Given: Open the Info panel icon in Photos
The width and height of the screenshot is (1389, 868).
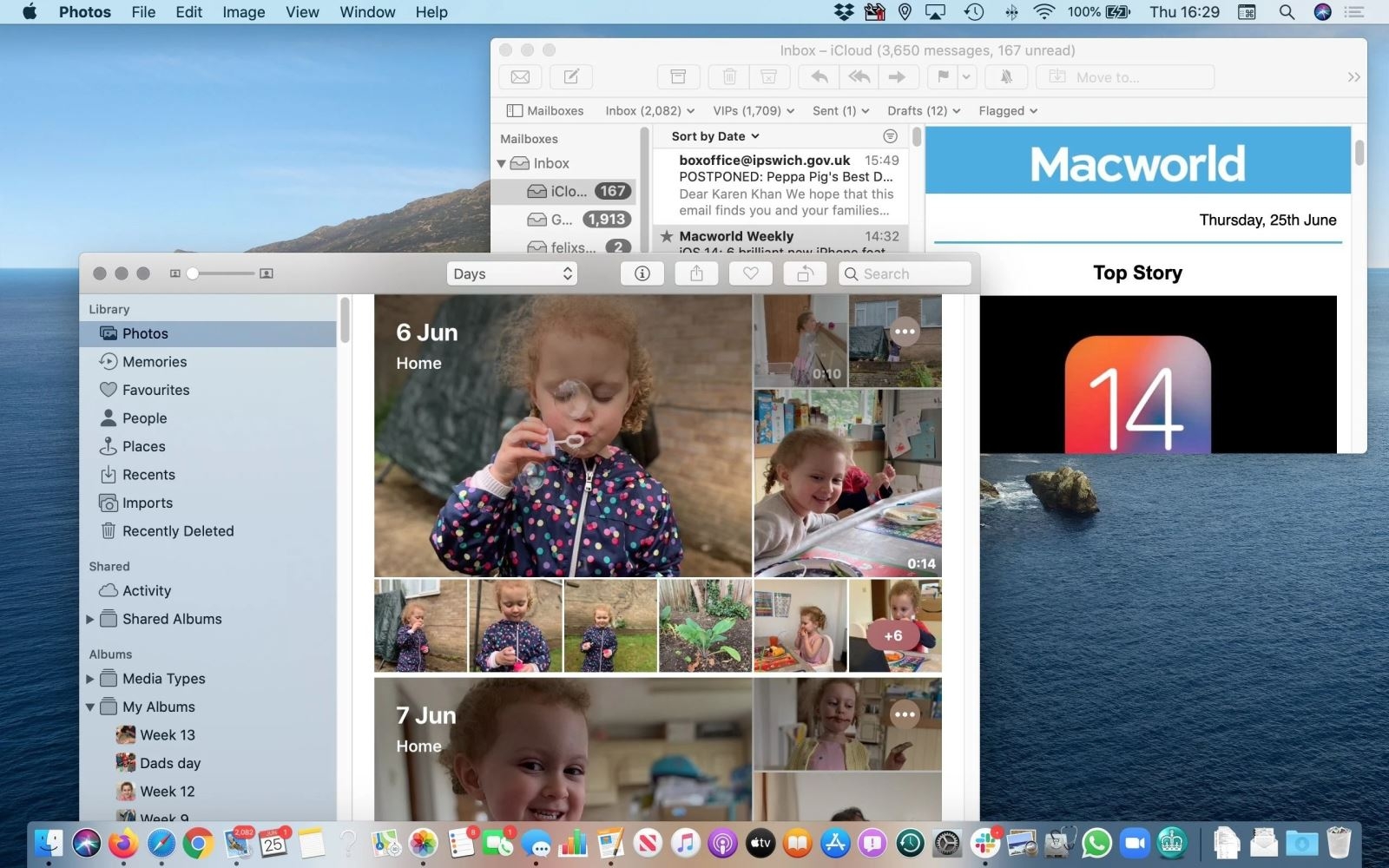Looking at the screenshot, I should point(642,273).
